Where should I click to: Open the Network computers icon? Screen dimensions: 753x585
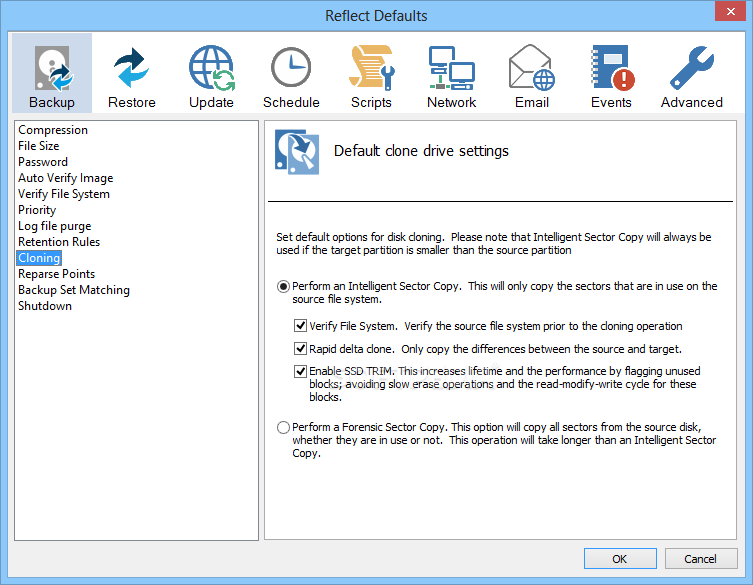tap(451, 68)
